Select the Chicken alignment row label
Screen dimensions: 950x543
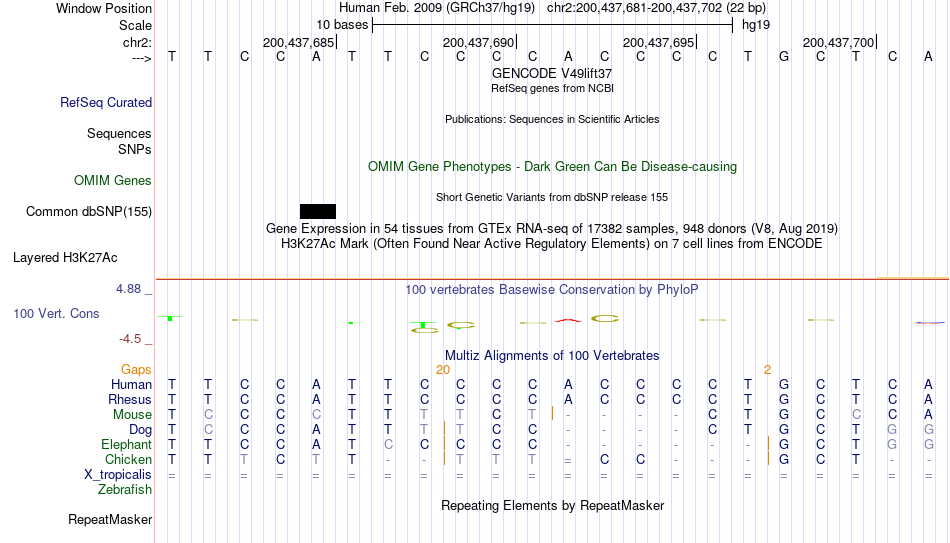pos(128,459)
